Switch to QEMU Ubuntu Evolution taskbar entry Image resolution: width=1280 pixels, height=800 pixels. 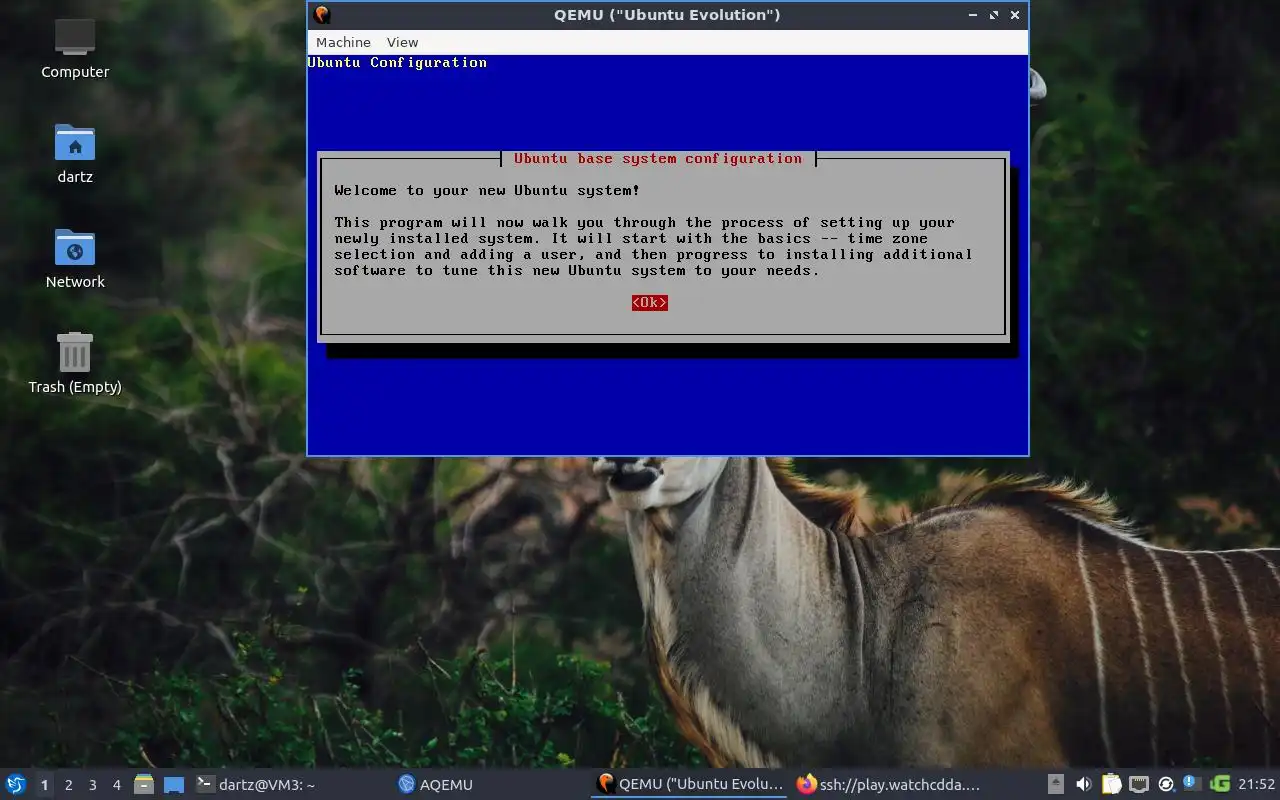click(x=690, y=784)
